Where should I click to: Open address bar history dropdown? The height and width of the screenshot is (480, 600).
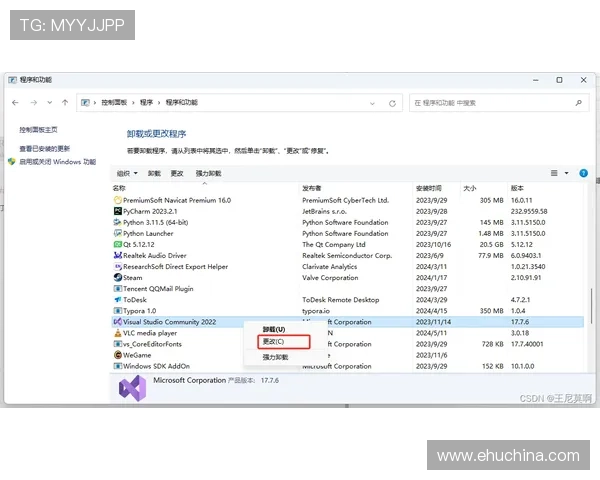[372, 103]
